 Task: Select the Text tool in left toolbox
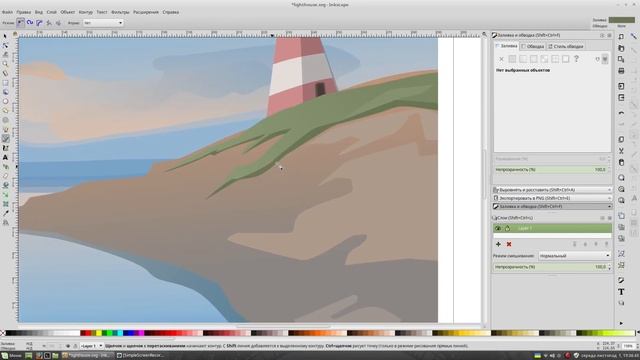[x=5, y=157]
